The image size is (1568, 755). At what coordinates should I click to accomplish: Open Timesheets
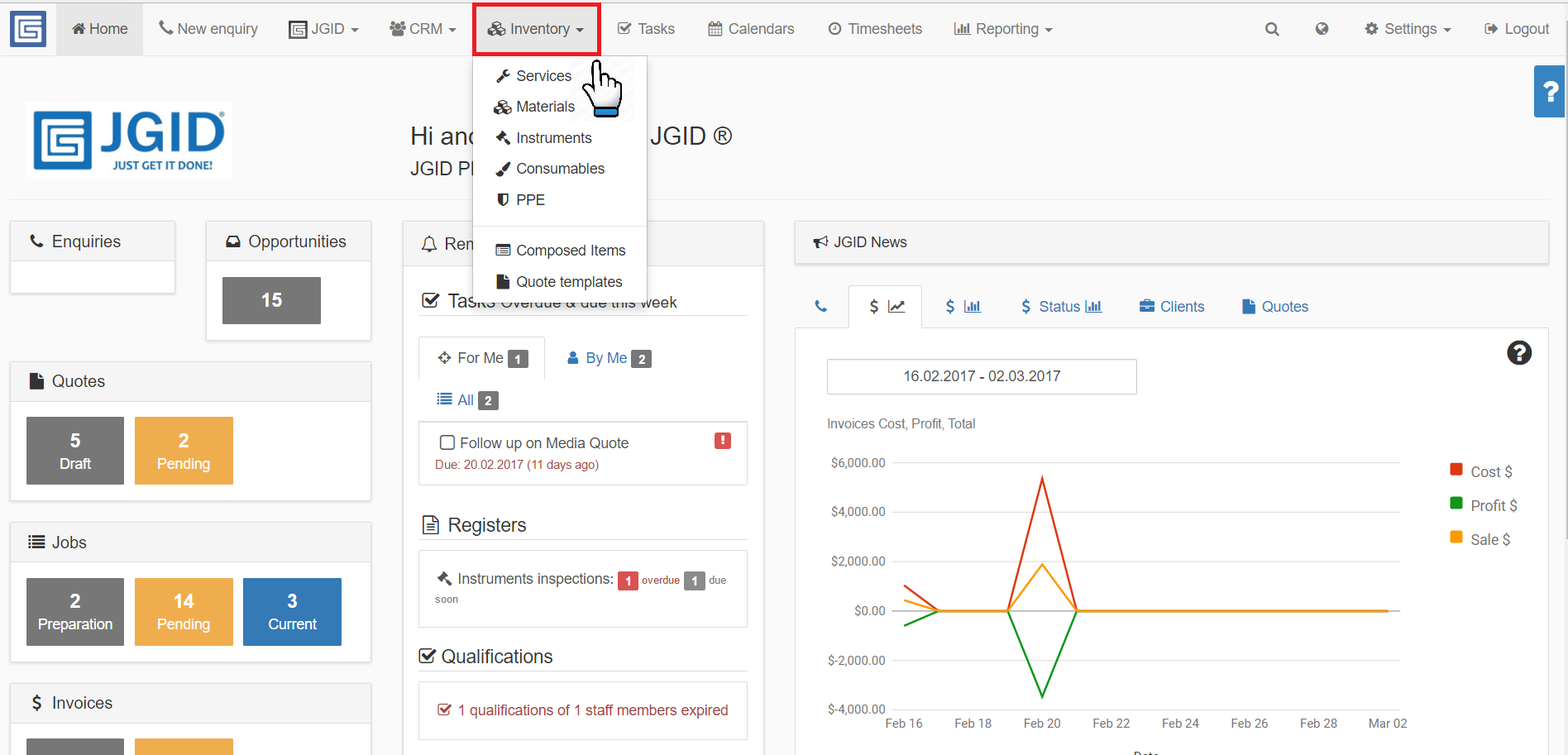(875, 29)
